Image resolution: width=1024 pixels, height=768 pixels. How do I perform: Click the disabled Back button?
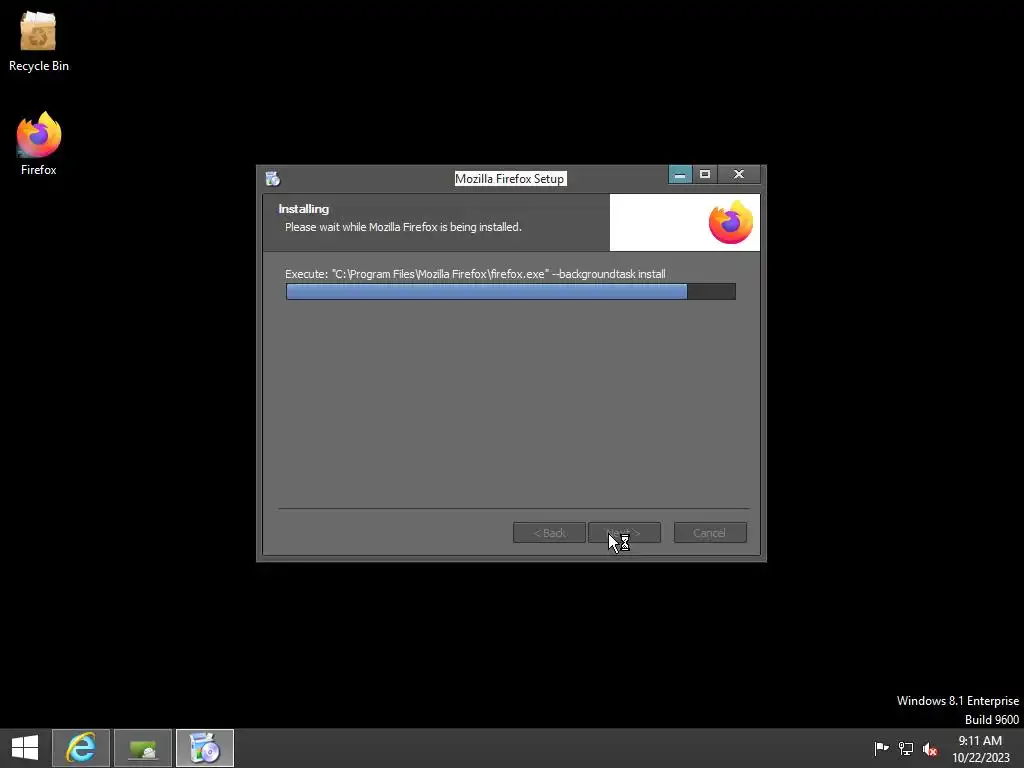point(549,533)
